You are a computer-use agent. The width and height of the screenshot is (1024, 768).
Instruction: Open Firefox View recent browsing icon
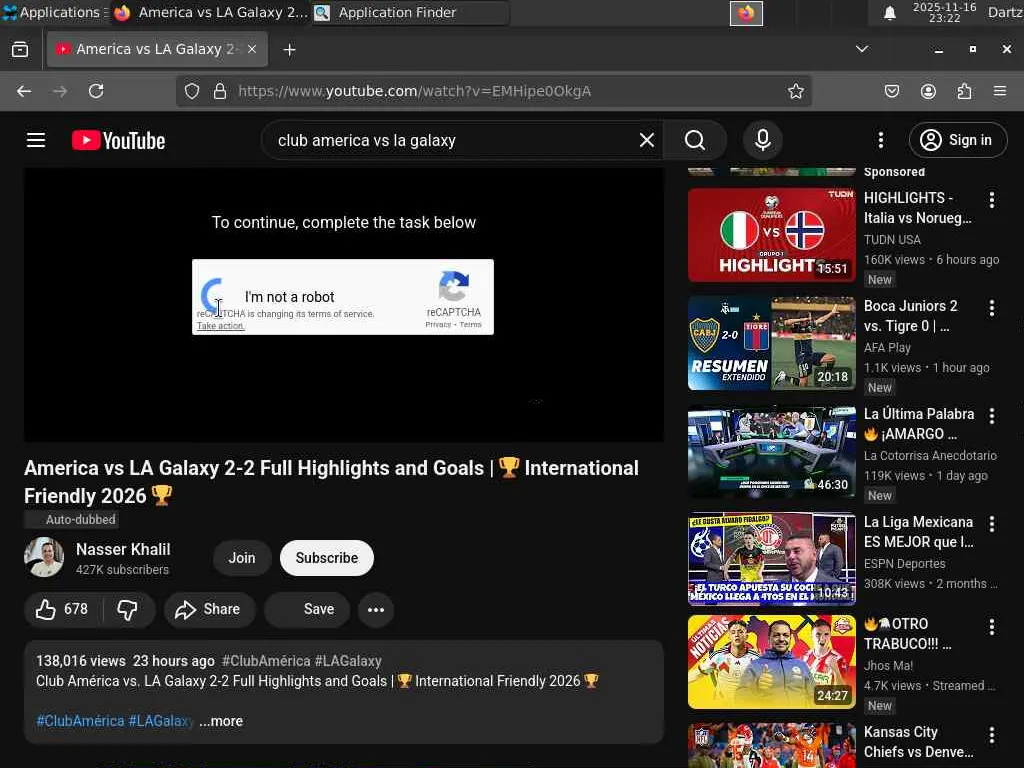tap(20, 50)
